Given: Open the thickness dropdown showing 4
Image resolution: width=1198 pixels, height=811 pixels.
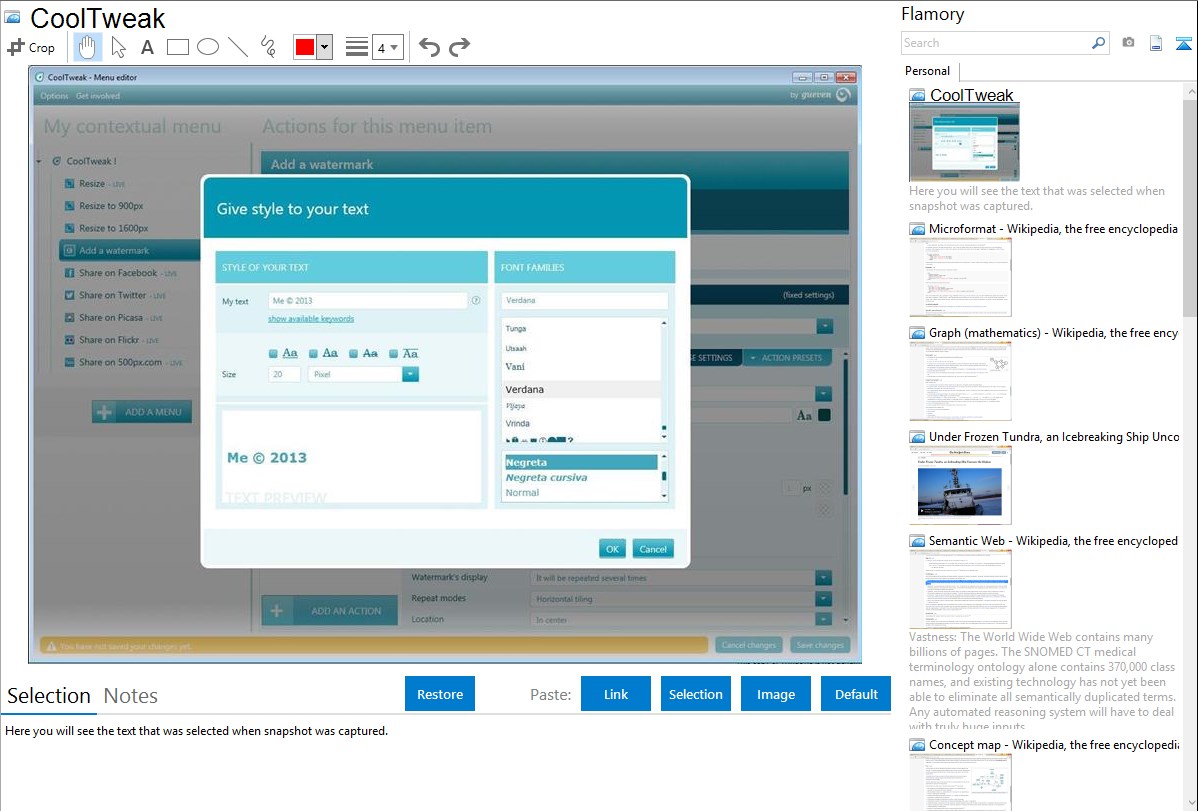Looking at the screenshot, I should (x=388, y=47).
